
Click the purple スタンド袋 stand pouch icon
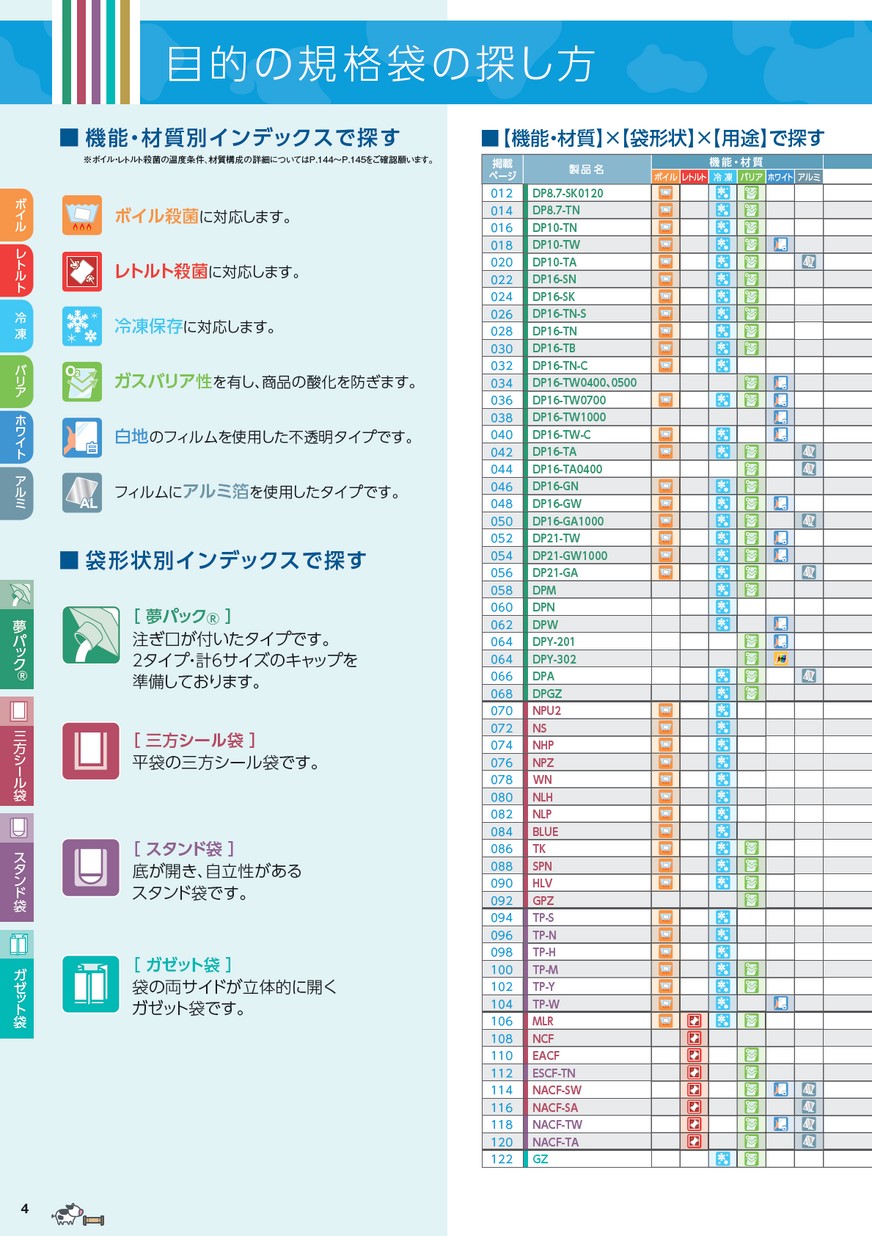coord(91,867)
